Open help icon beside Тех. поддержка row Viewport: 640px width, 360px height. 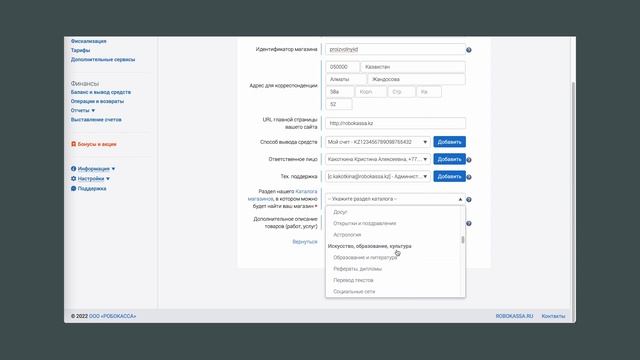[469, 177]
